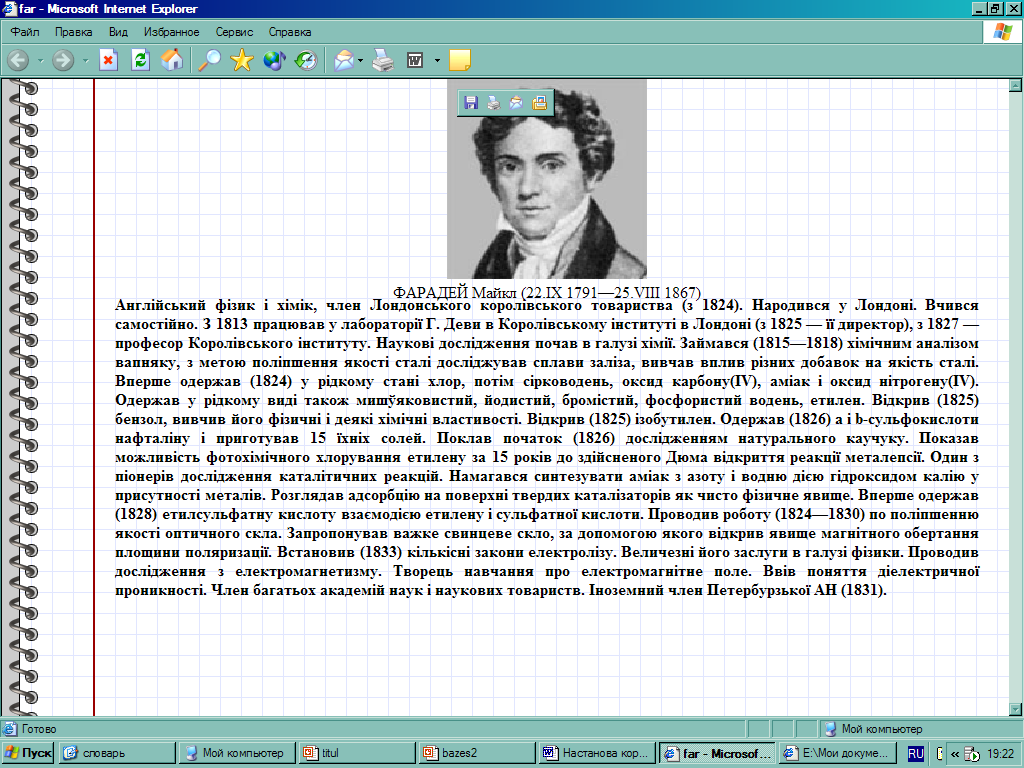This screenshot has height=768, width=1024.
Task: Switch to Мой компьютер taskbar window
Action: click(237, 753)
